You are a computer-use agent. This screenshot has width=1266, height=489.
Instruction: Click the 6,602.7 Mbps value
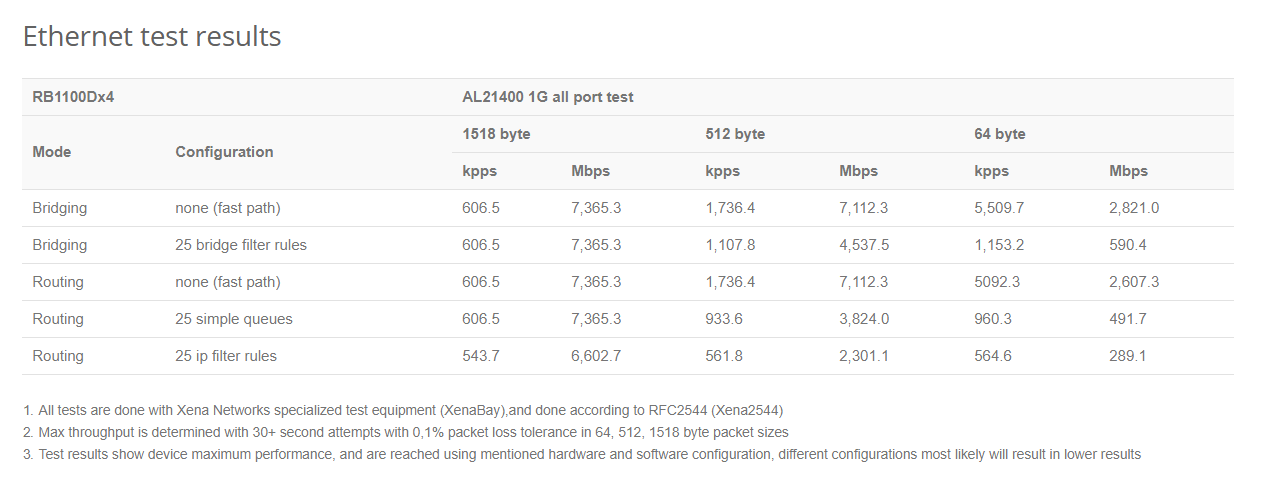pos(596,356)
